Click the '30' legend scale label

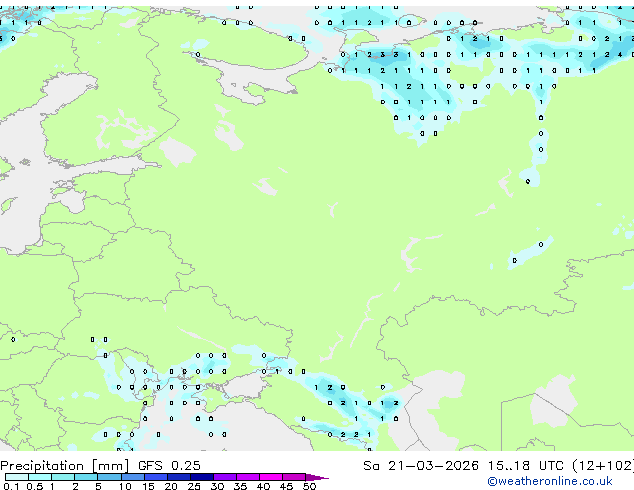(x=217, y=486)
